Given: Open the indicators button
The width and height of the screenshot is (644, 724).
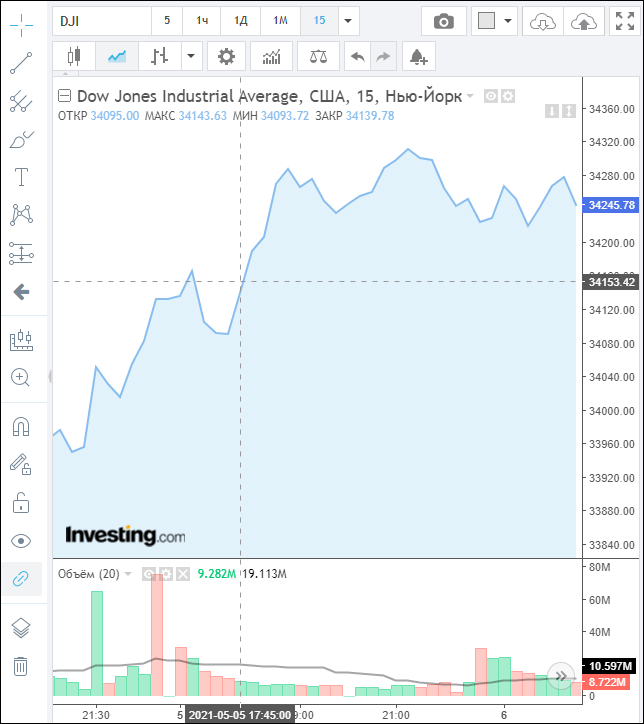Looking at the screenshot, I should point(271,56).
